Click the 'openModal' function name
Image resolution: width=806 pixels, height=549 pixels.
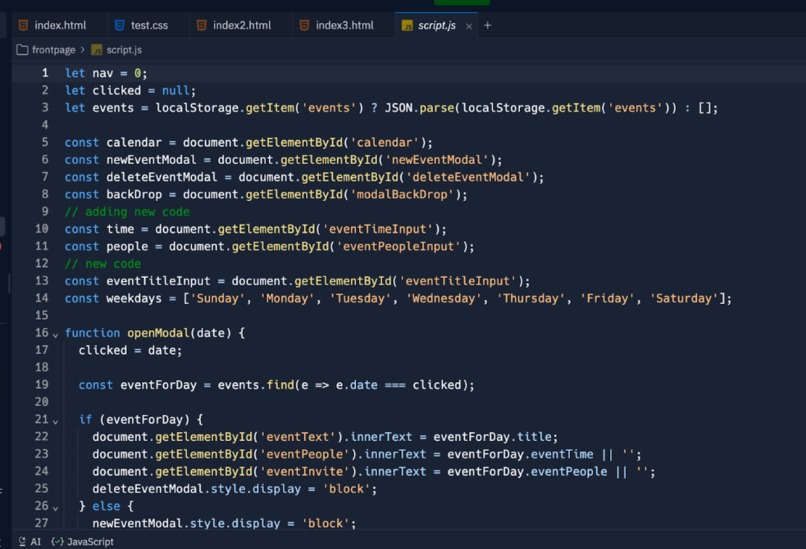click(x=158, y=333)
